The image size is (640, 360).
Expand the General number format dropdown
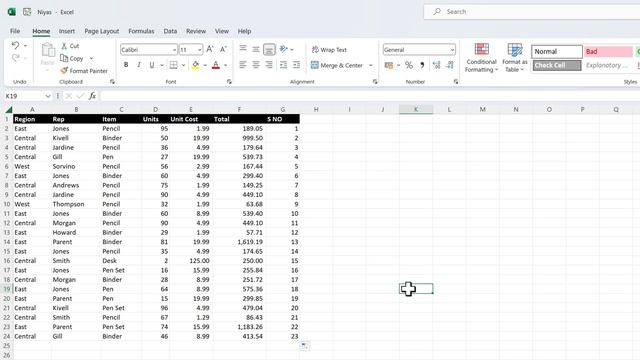[x=452, y=50]
